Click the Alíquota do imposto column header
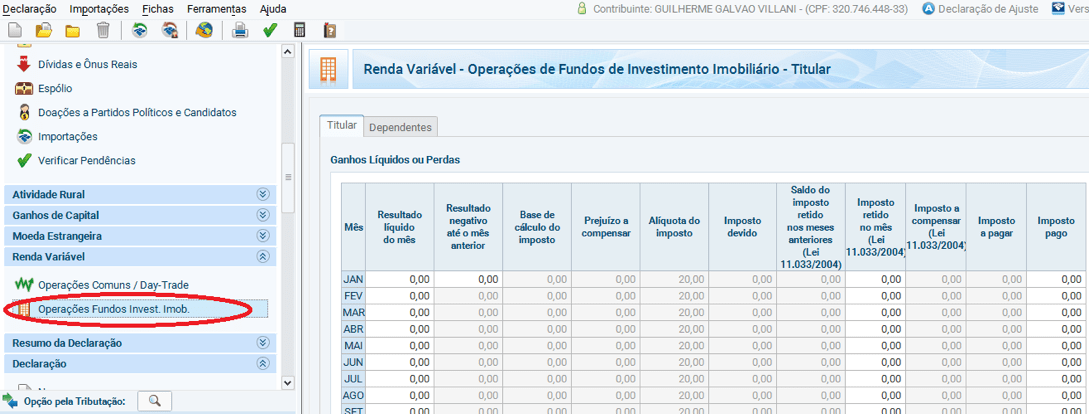Image resolution: width=1089 pixels, height=414 pixels. 674,227
